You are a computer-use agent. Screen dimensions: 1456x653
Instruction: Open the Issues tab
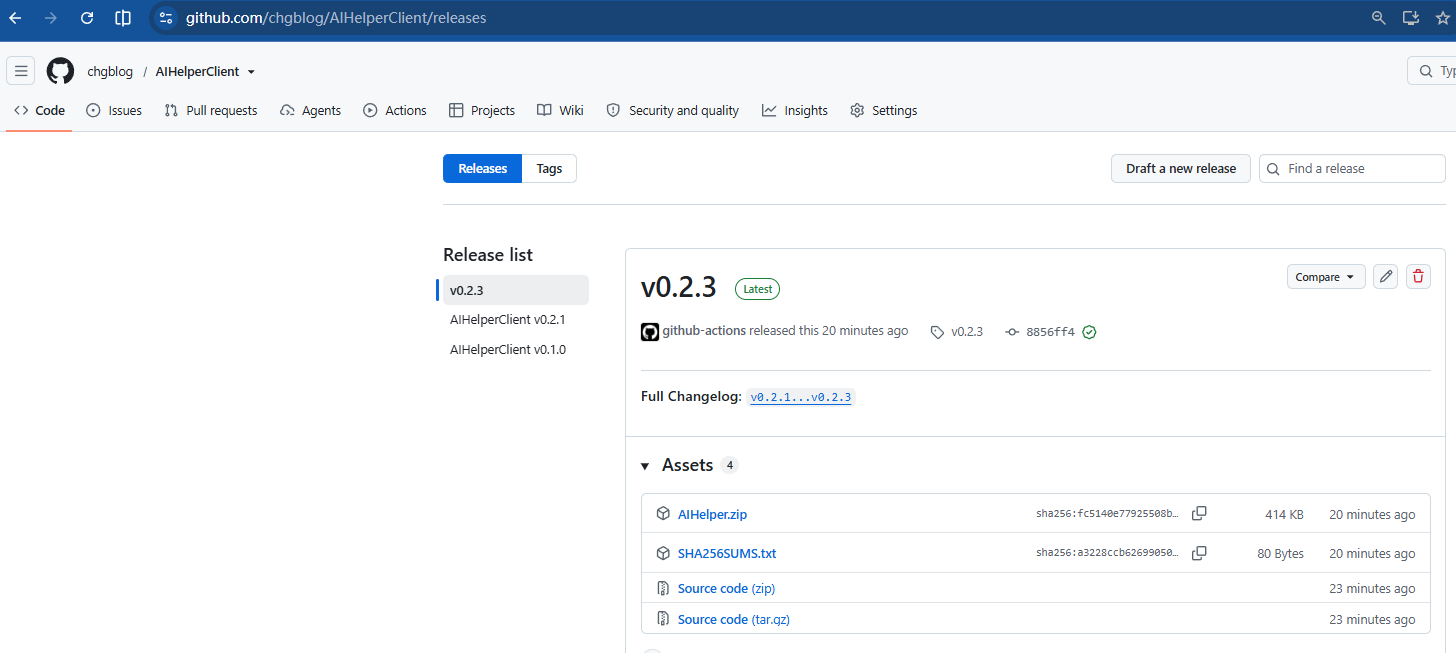[x=114, y=111]
